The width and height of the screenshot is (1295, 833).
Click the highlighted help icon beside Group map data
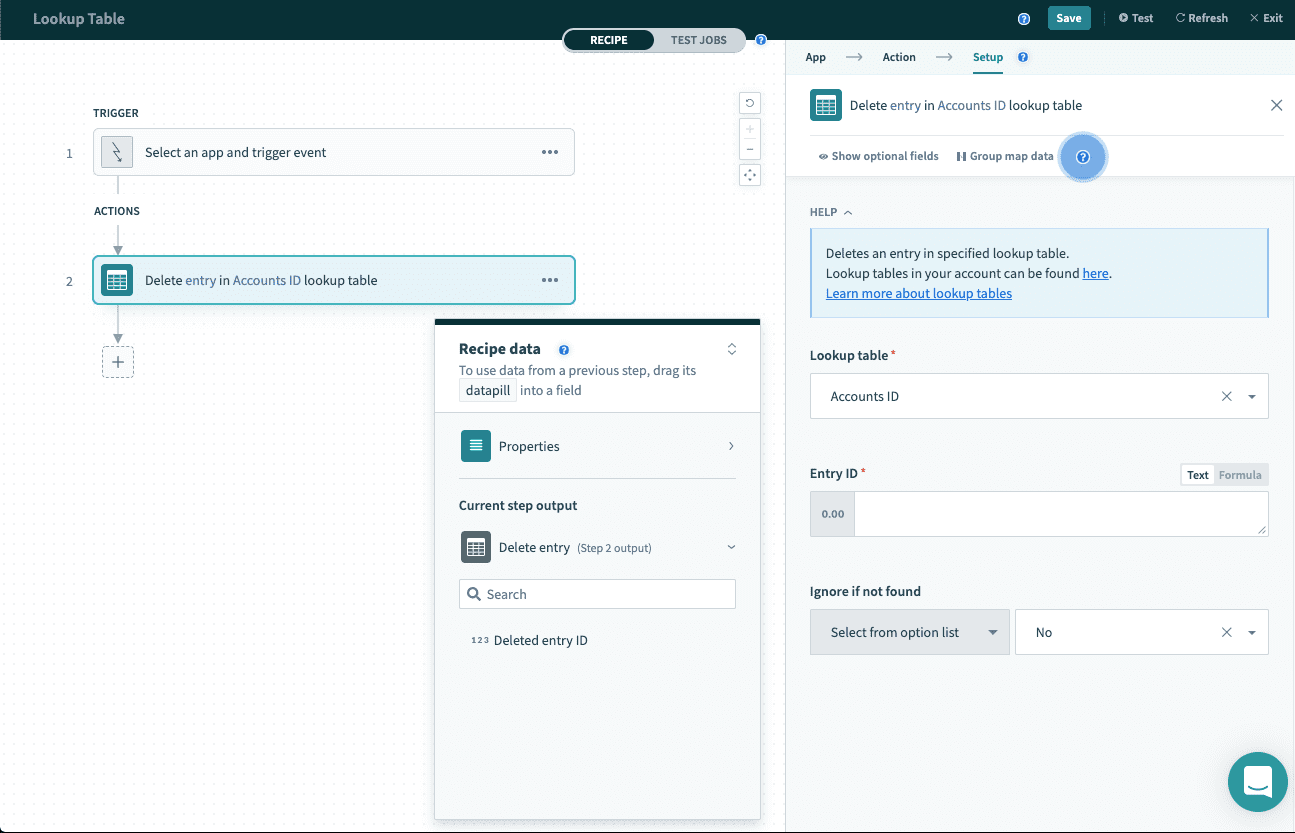click(1082, 157)
